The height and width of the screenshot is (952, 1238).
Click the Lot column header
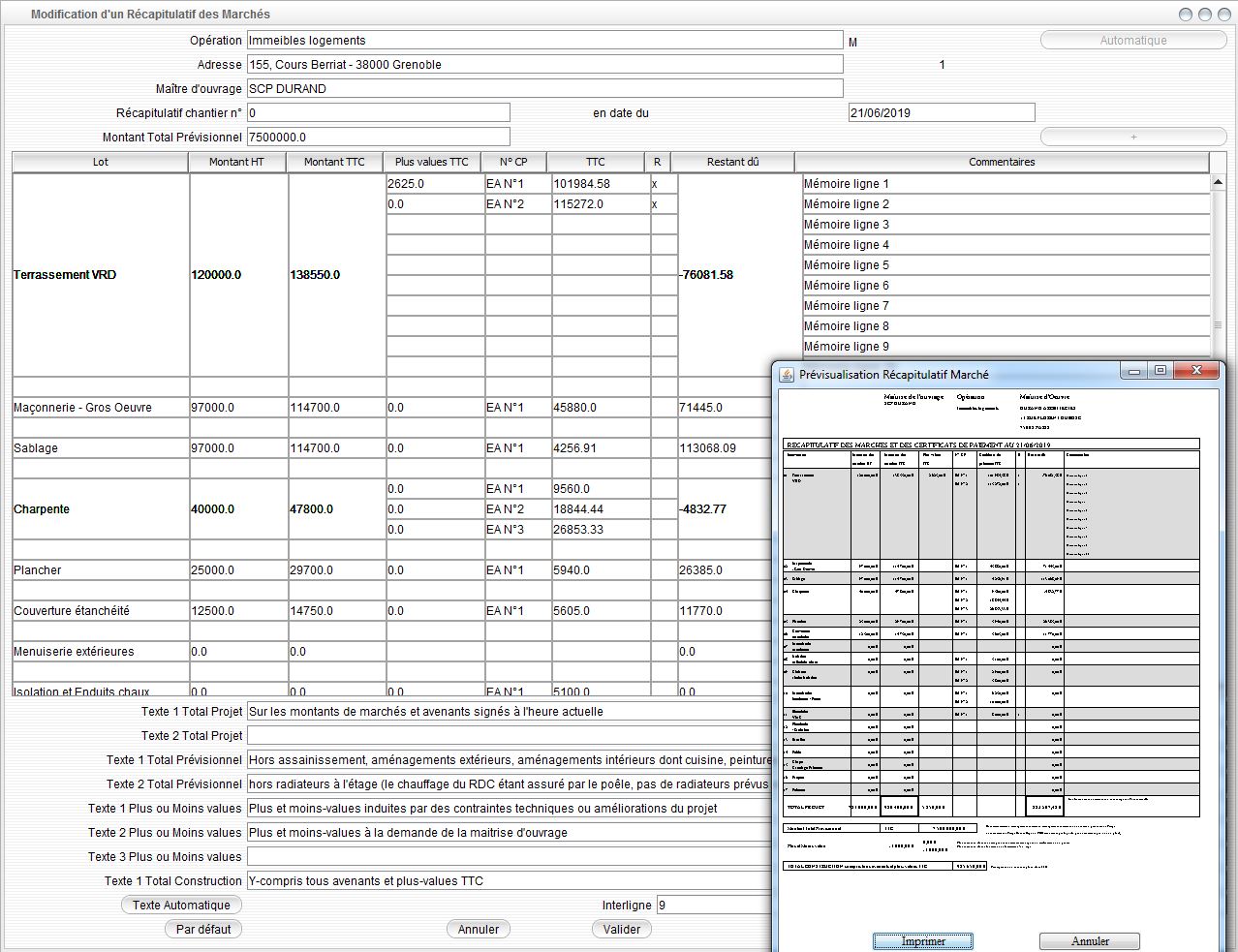pos(101,162)
